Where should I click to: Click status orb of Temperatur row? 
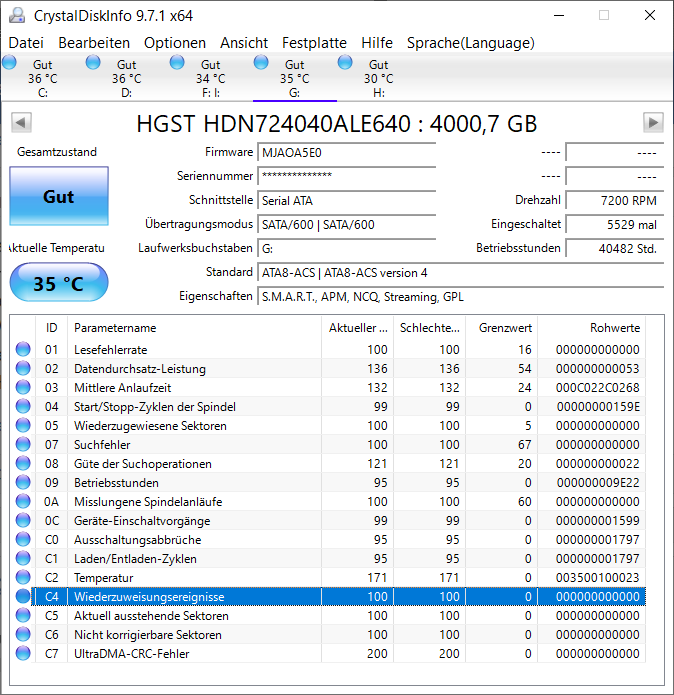point(23,577)
